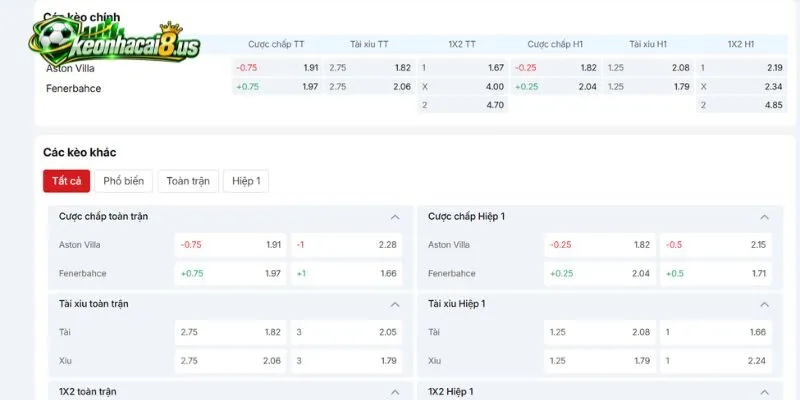800x400 pixels.
Task: Select draw X at 4.00 in 1X2 TT
Action: tap(463, 87)
